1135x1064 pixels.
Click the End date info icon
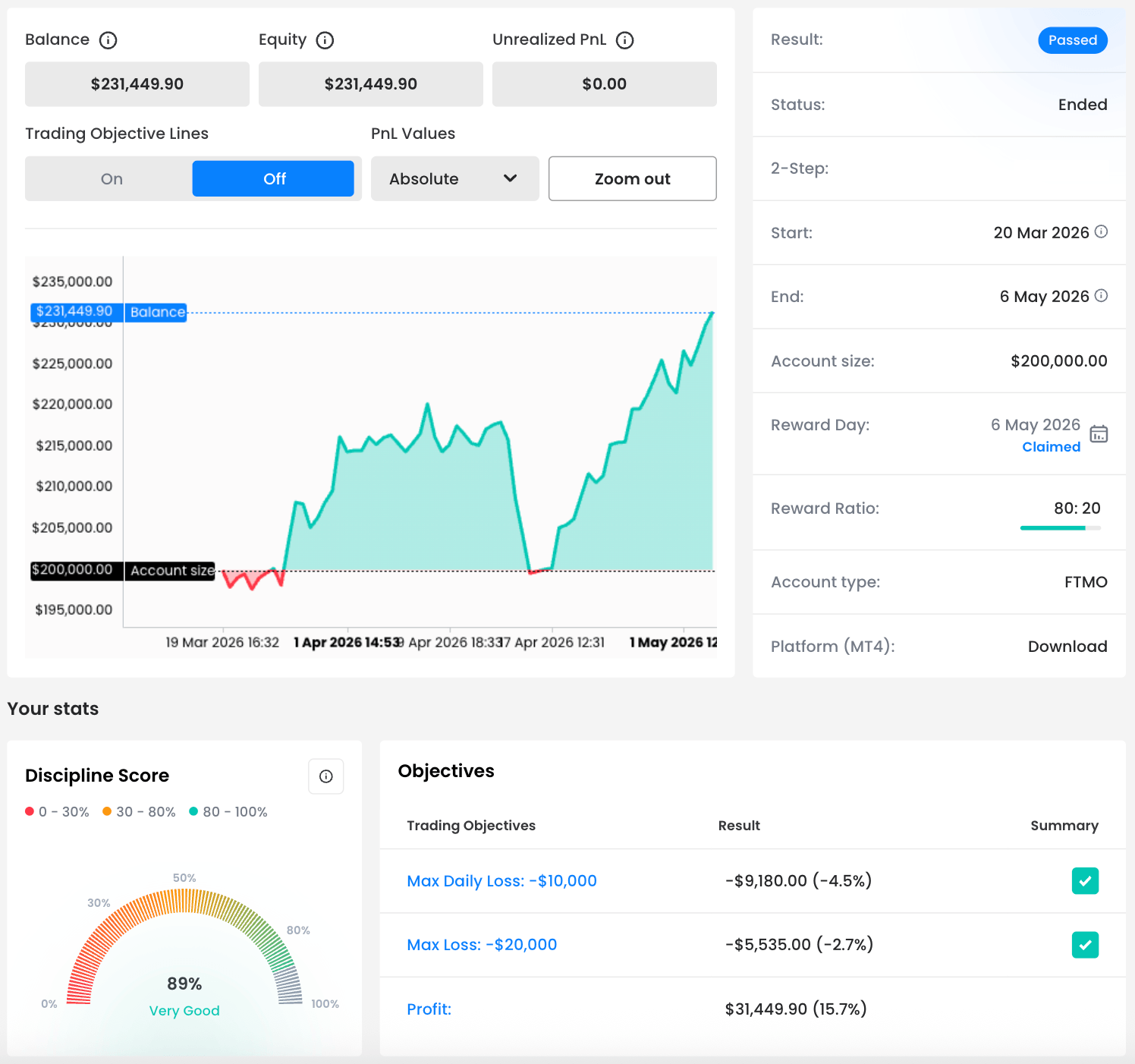coord(1102,295)
